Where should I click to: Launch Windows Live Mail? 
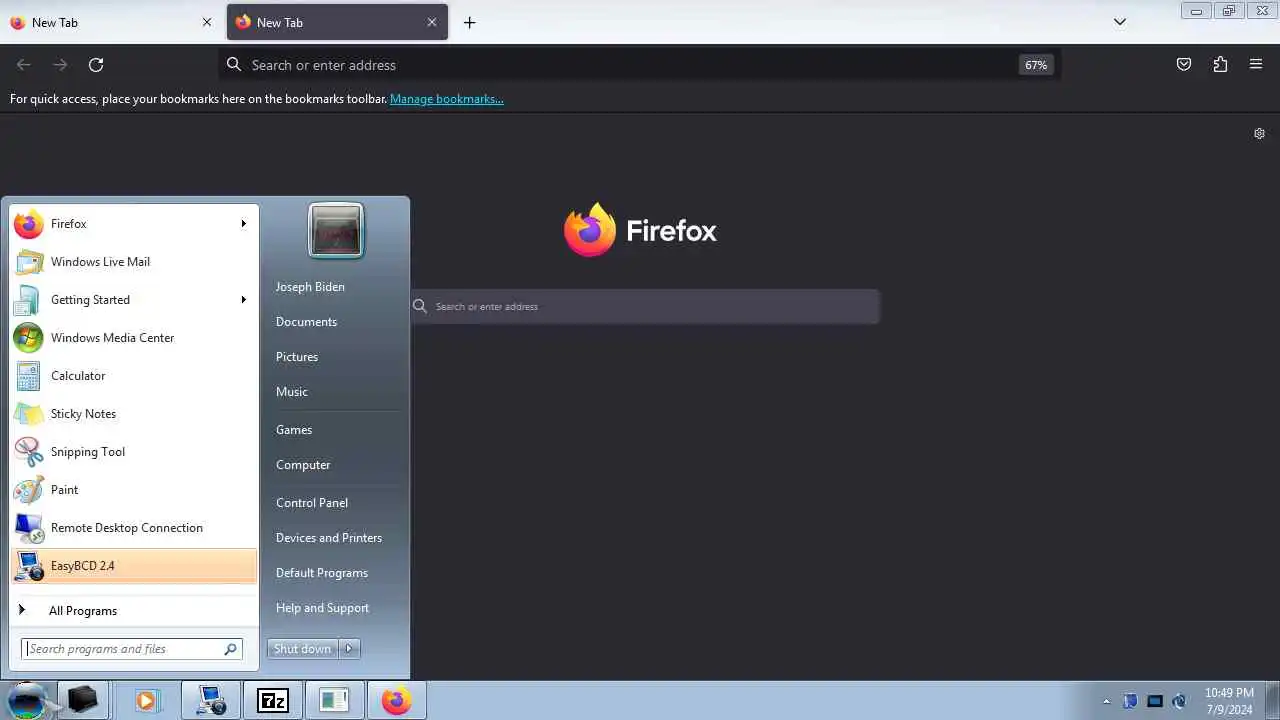coord(133,262)
